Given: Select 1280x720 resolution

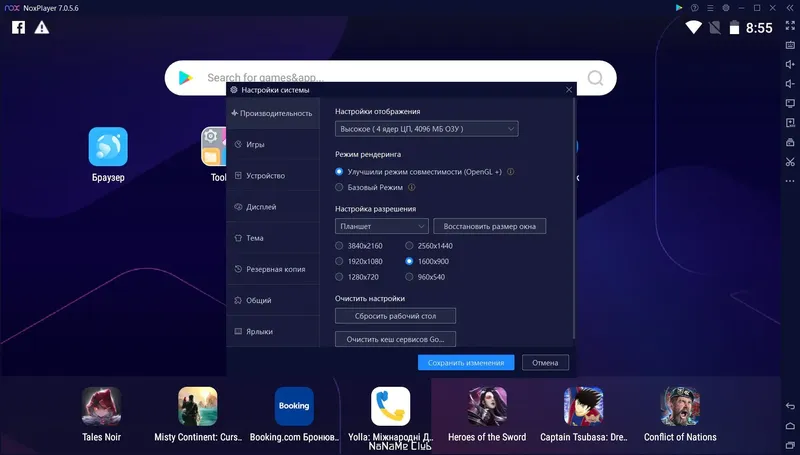Looking at the screenshot, I should pyautogui.click(x=339, y=277).
